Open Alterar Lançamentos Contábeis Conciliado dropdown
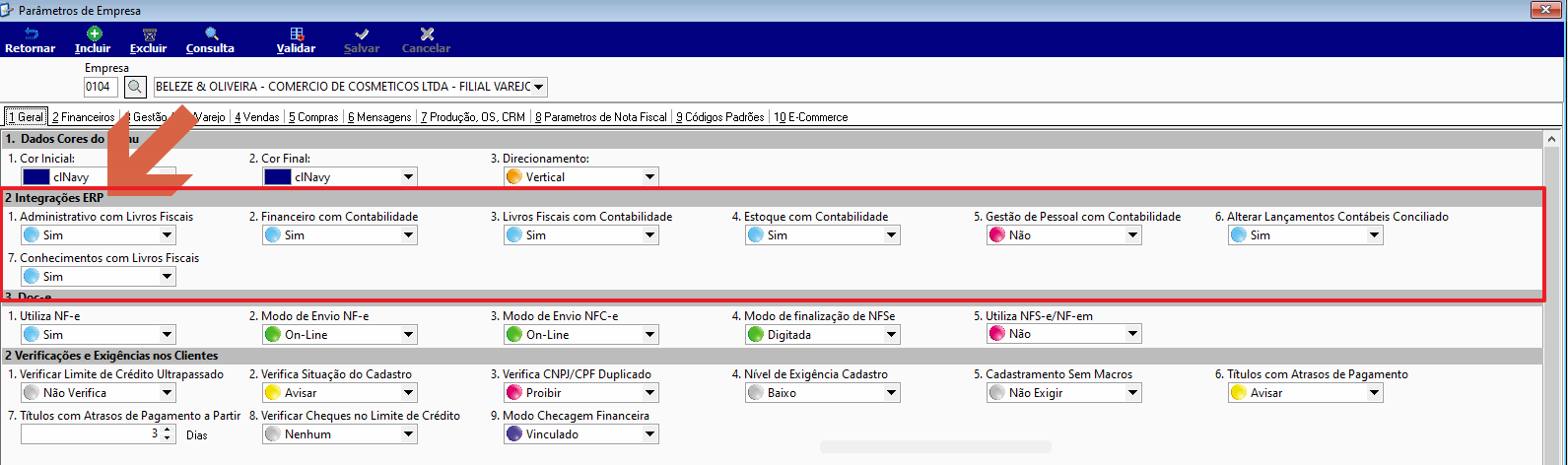Viewport: 1568px width, 465px height. click(1375, 235)
